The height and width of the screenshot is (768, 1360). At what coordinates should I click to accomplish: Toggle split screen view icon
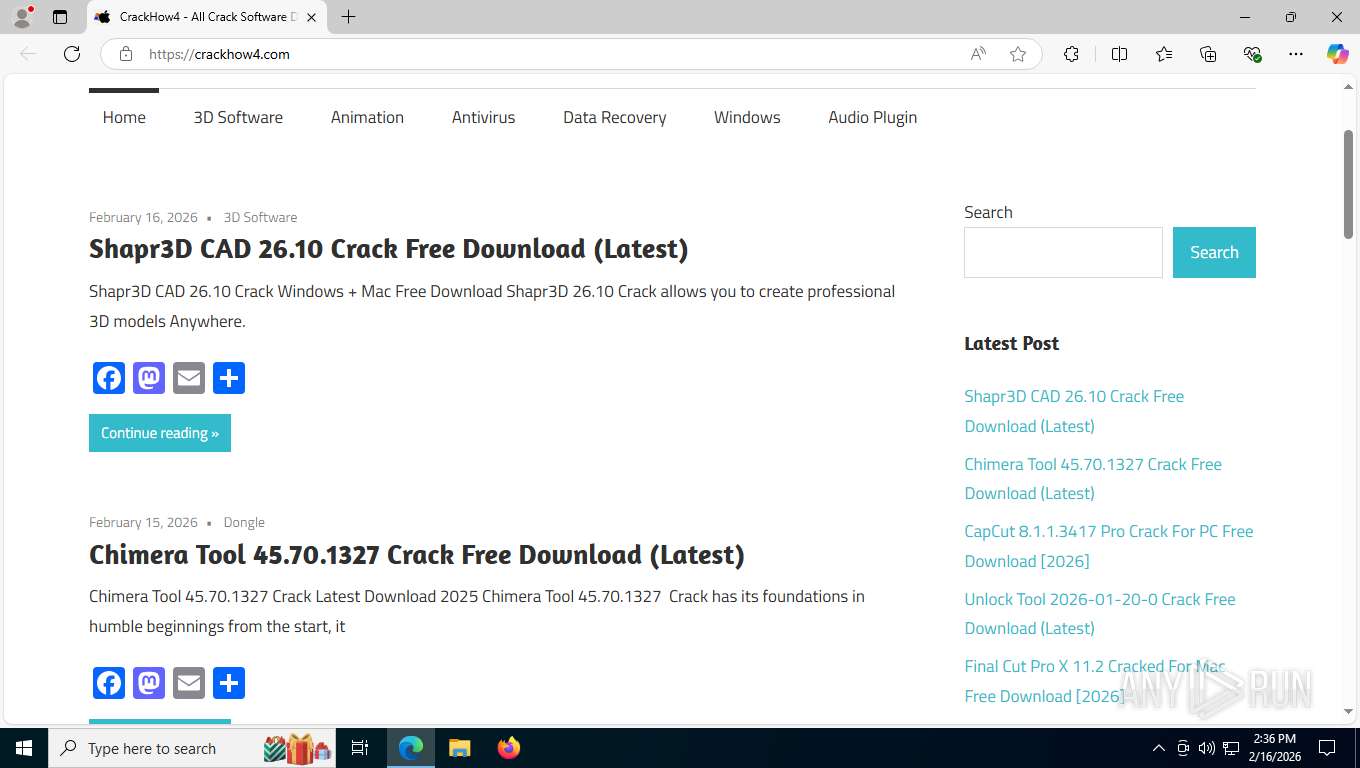pos(1119,54)
